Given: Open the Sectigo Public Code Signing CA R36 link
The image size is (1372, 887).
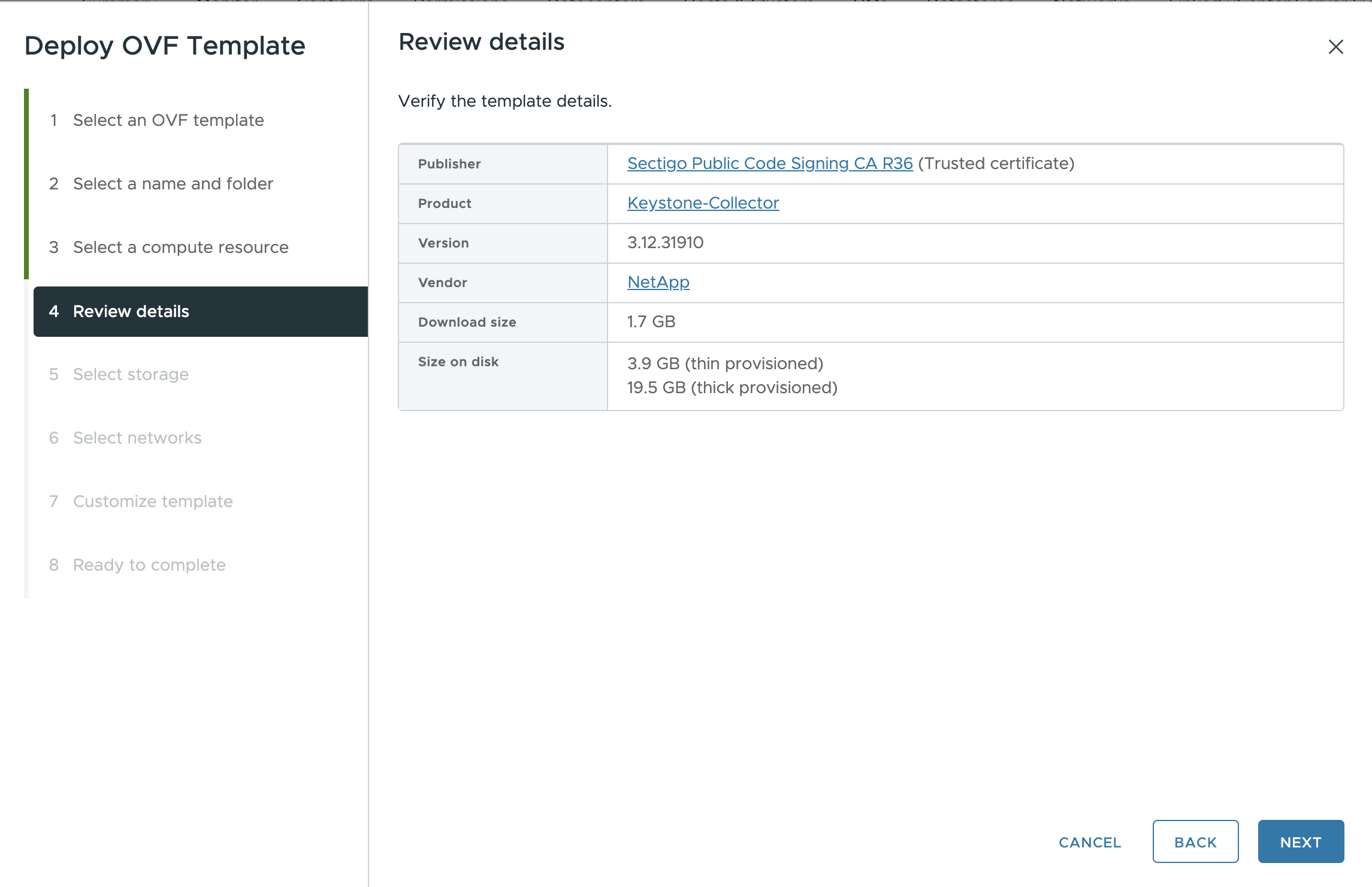Looking at the screenshot, I should [769, 163].
